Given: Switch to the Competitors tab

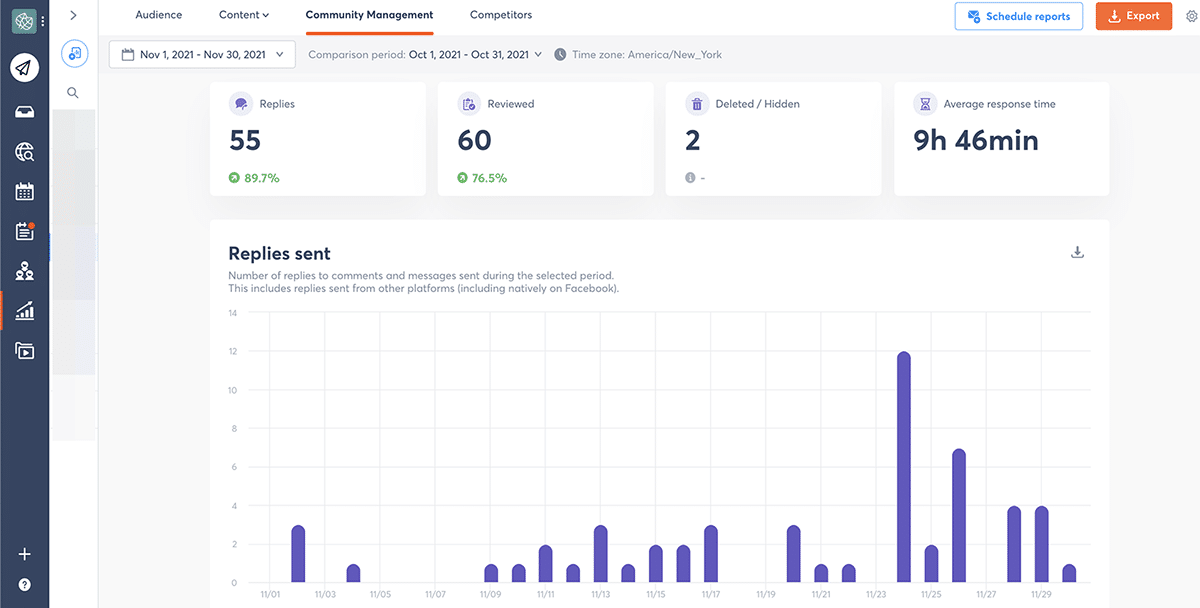Looking at the screenshot, I should coord(501,16).
